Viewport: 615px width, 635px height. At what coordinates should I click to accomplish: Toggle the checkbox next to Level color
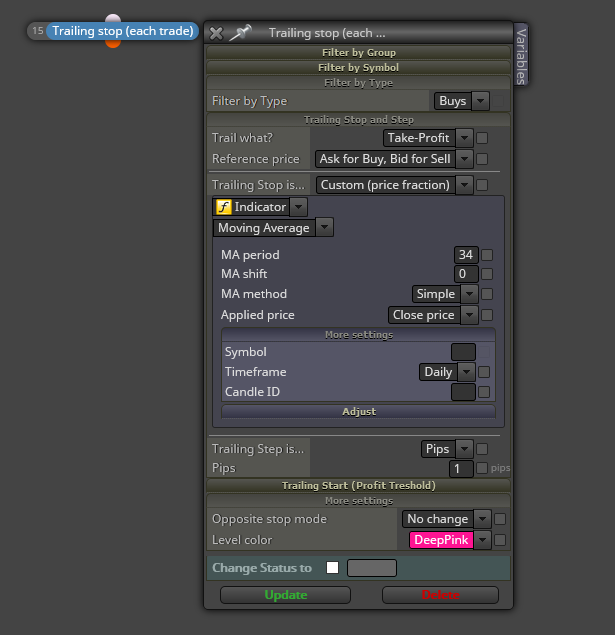pos(500,540)
